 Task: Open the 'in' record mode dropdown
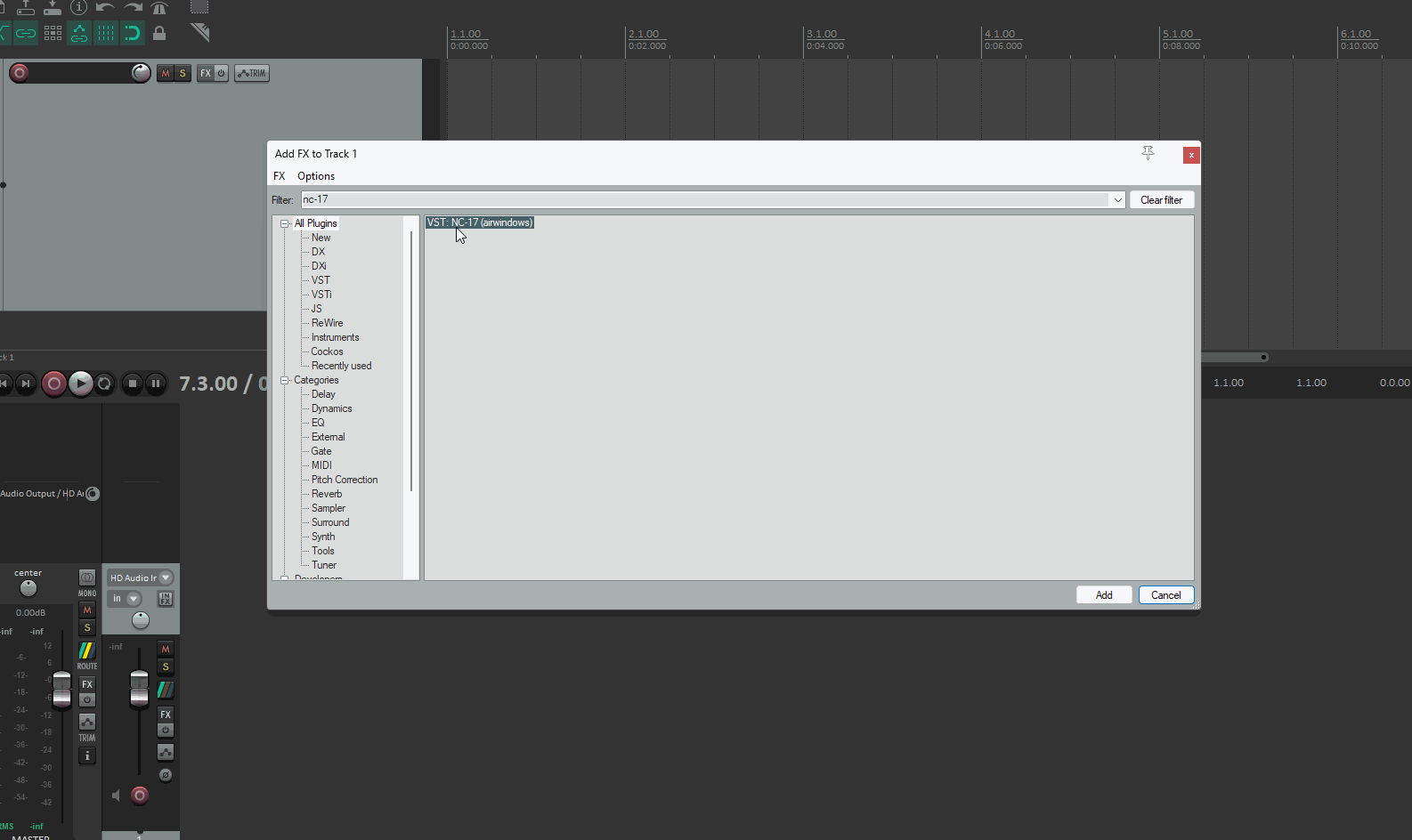coord(125,599)
